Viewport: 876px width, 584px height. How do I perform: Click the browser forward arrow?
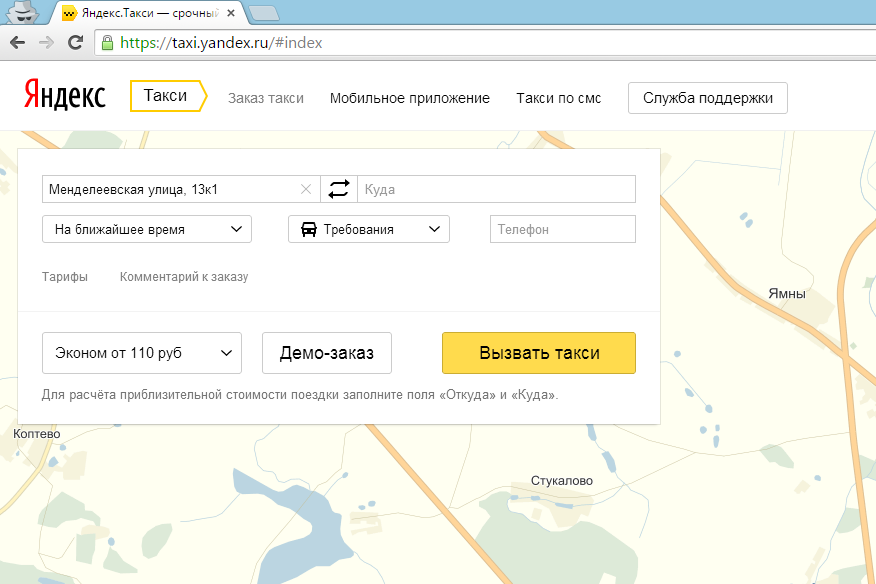(x=46, y=42)
